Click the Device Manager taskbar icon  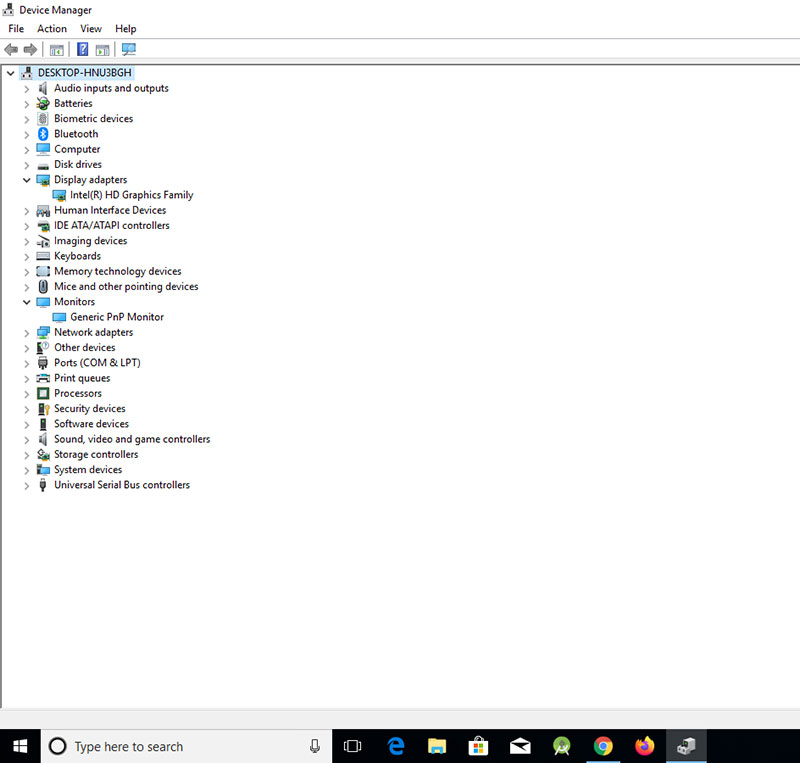686,746
